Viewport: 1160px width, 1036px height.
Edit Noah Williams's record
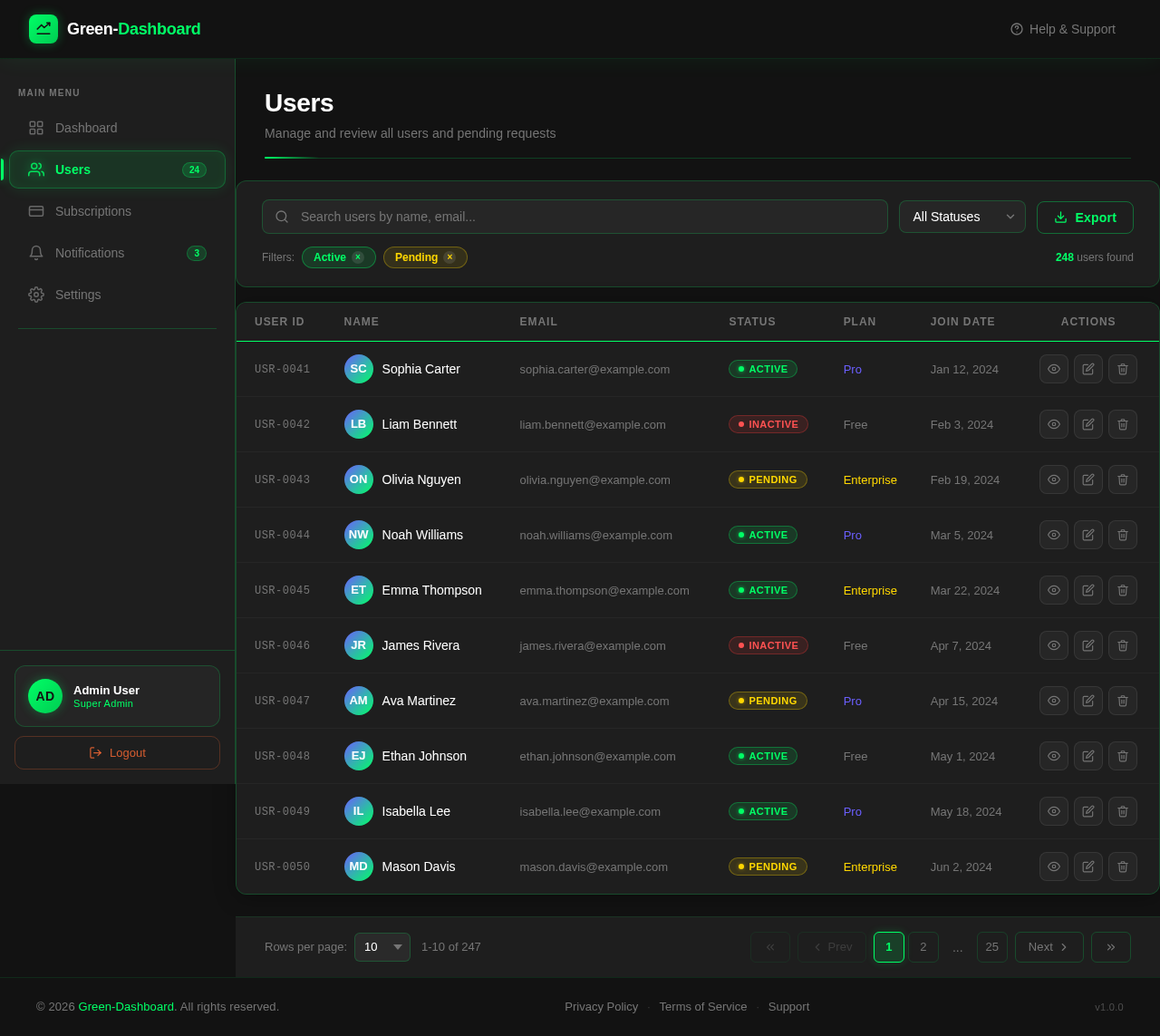[x=1088, y=535]
